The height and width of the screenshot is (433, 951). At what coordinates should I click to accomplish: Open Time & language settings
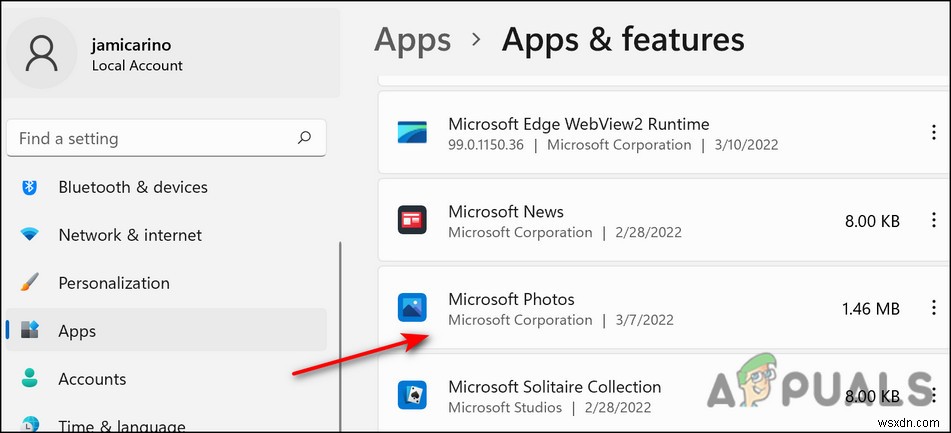click(x=122, y=425)
